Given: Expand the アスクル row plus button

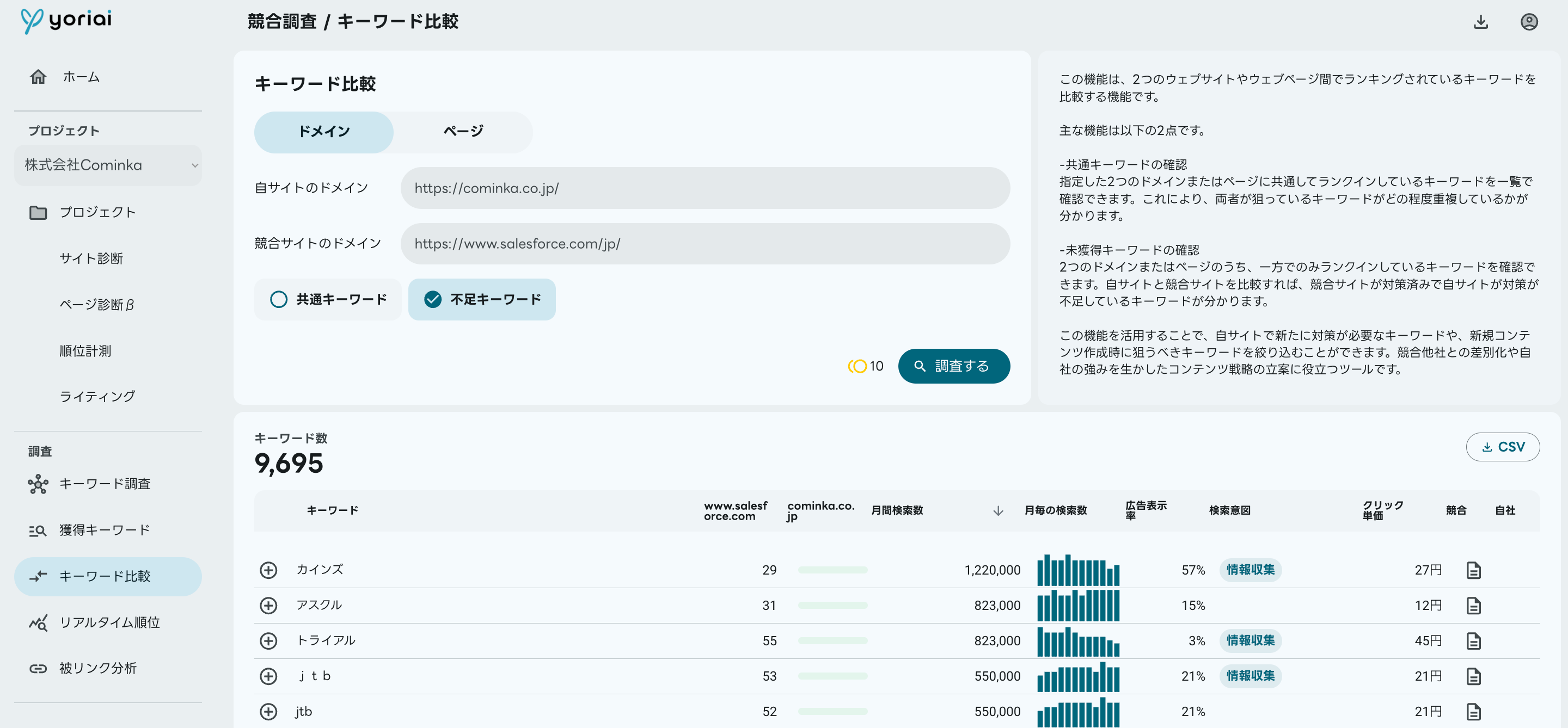Looking at the screenshot, I should click(268, 605).
